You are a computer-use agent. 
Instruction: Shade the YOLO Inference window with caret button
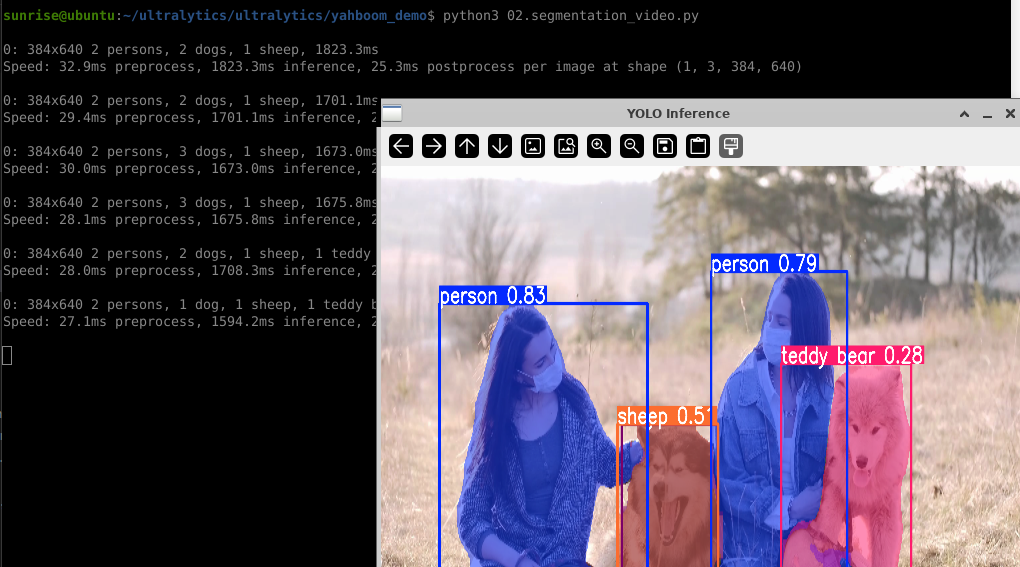[x=965, y=114]
